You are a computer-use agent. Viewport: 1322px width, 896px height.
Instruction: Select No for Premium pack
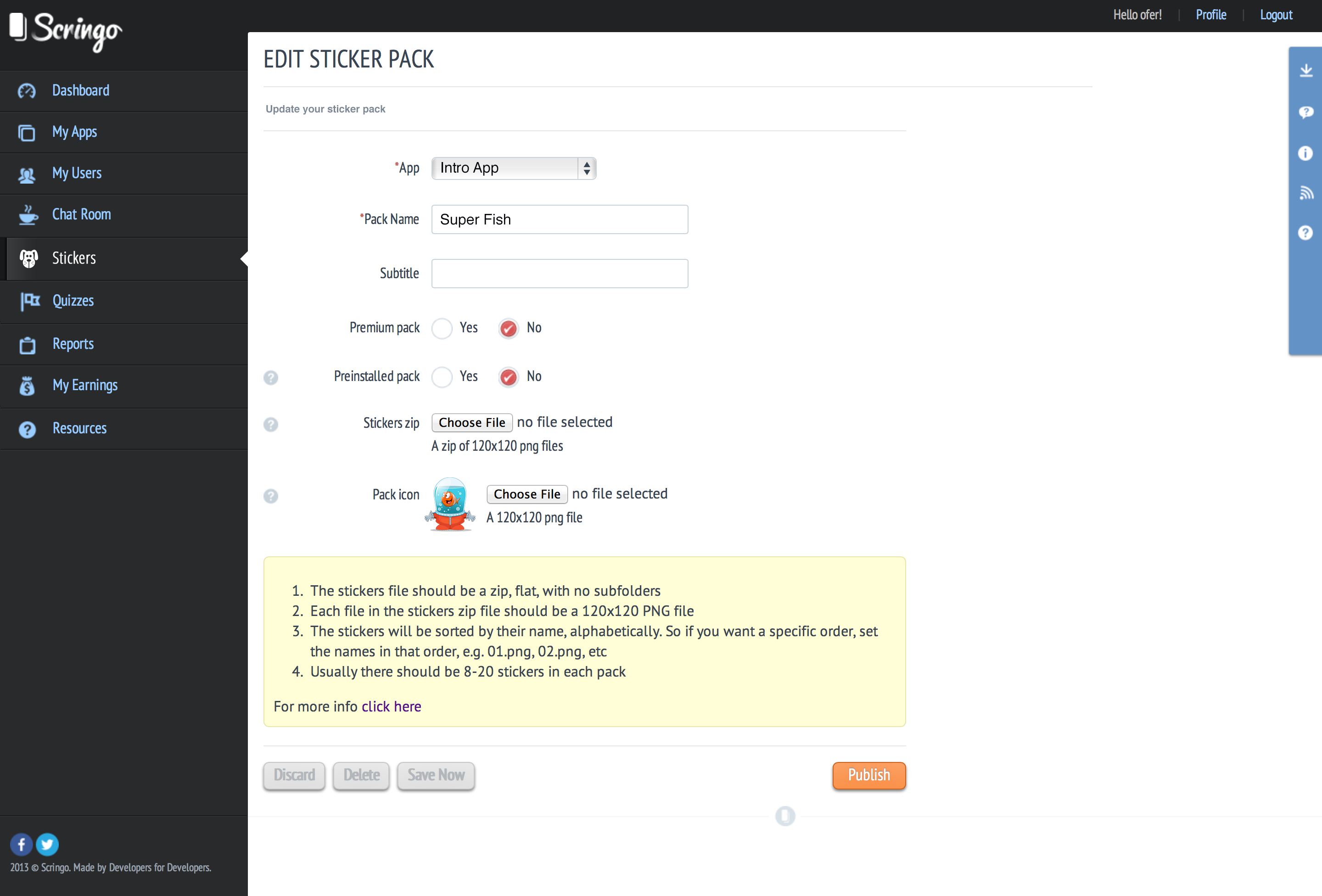(x=508, y=328)
